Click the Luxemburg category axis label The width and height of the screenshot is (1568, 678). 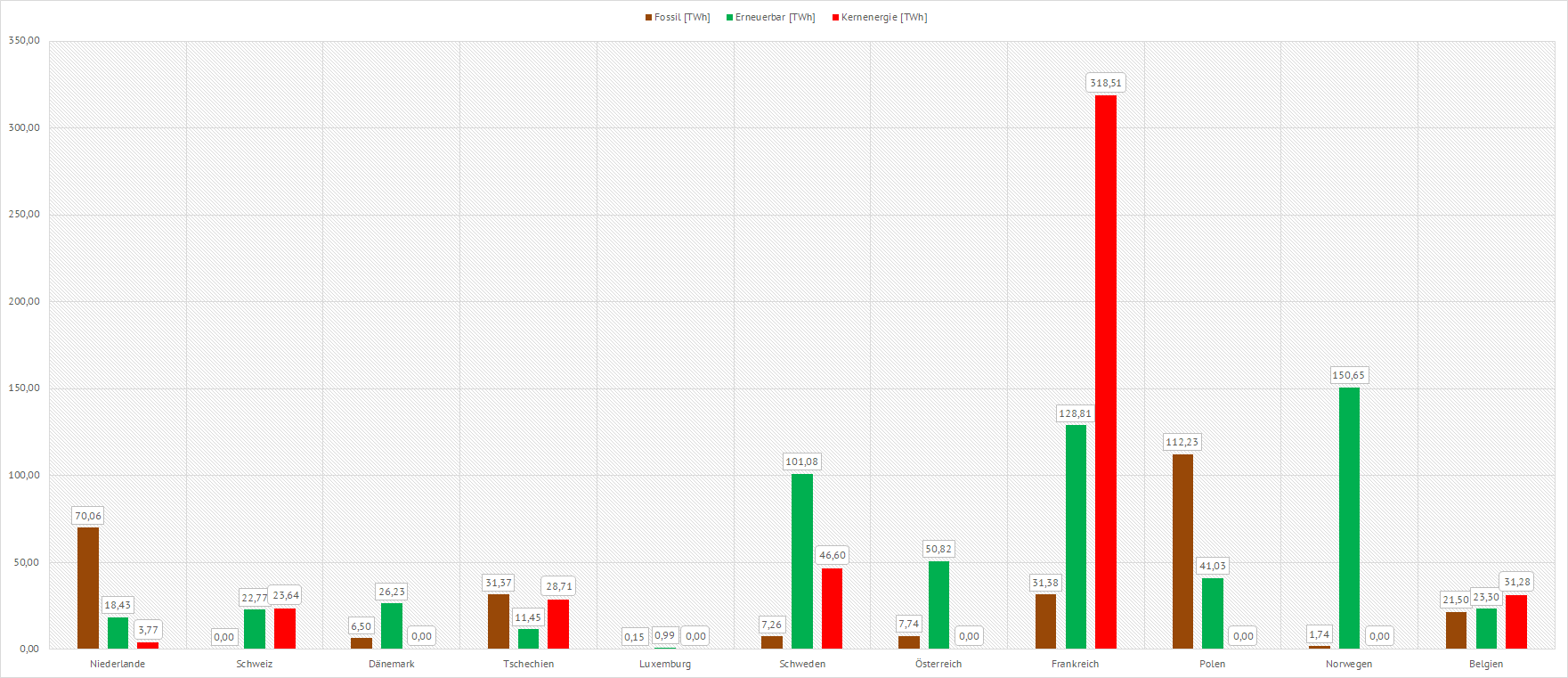click(665, 664)
